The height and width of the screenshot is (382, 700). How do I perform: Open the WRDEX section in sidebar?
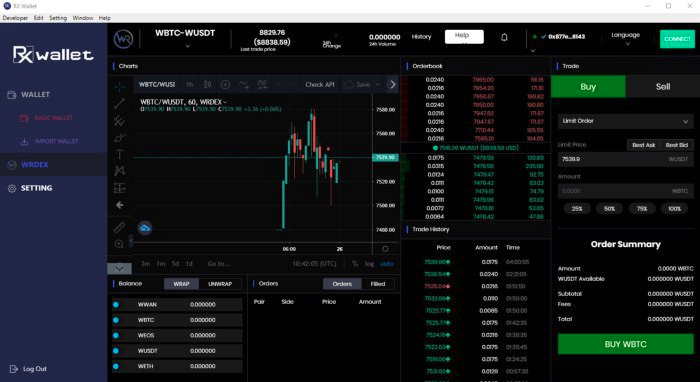[x=35, y=165]
